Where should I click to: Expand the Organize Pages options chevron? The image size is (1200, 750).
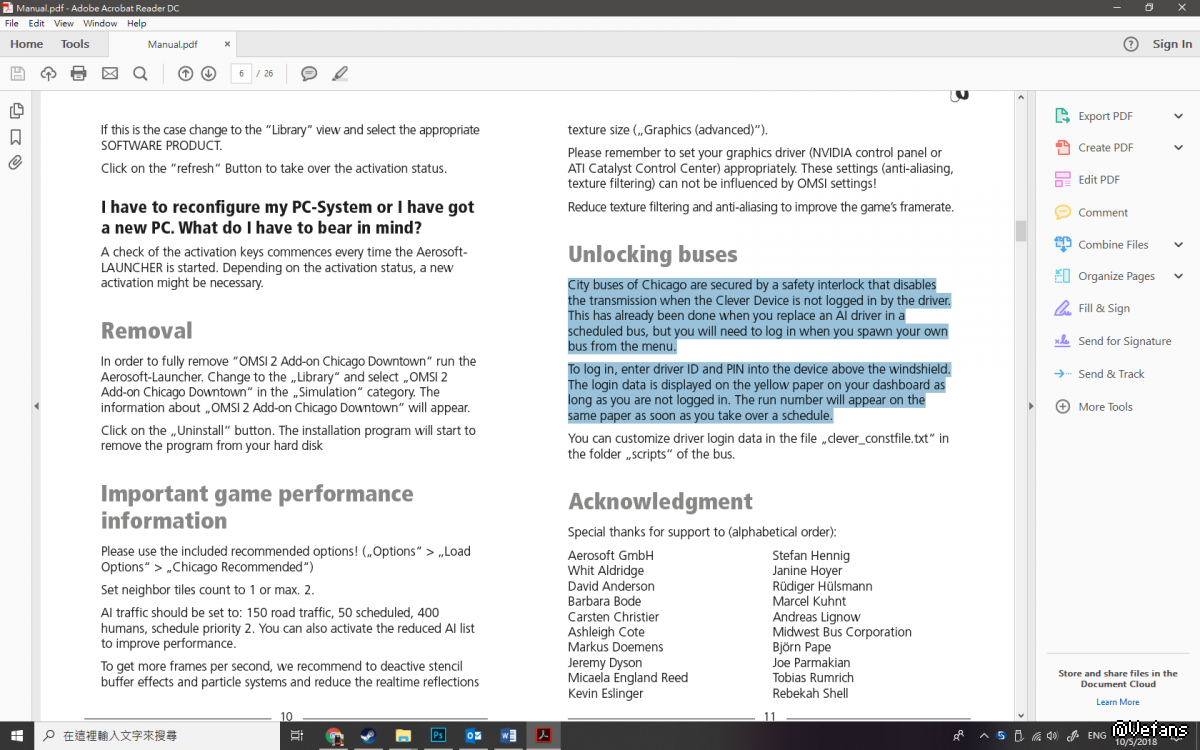pyautogui.click(x=1178, y=277)
